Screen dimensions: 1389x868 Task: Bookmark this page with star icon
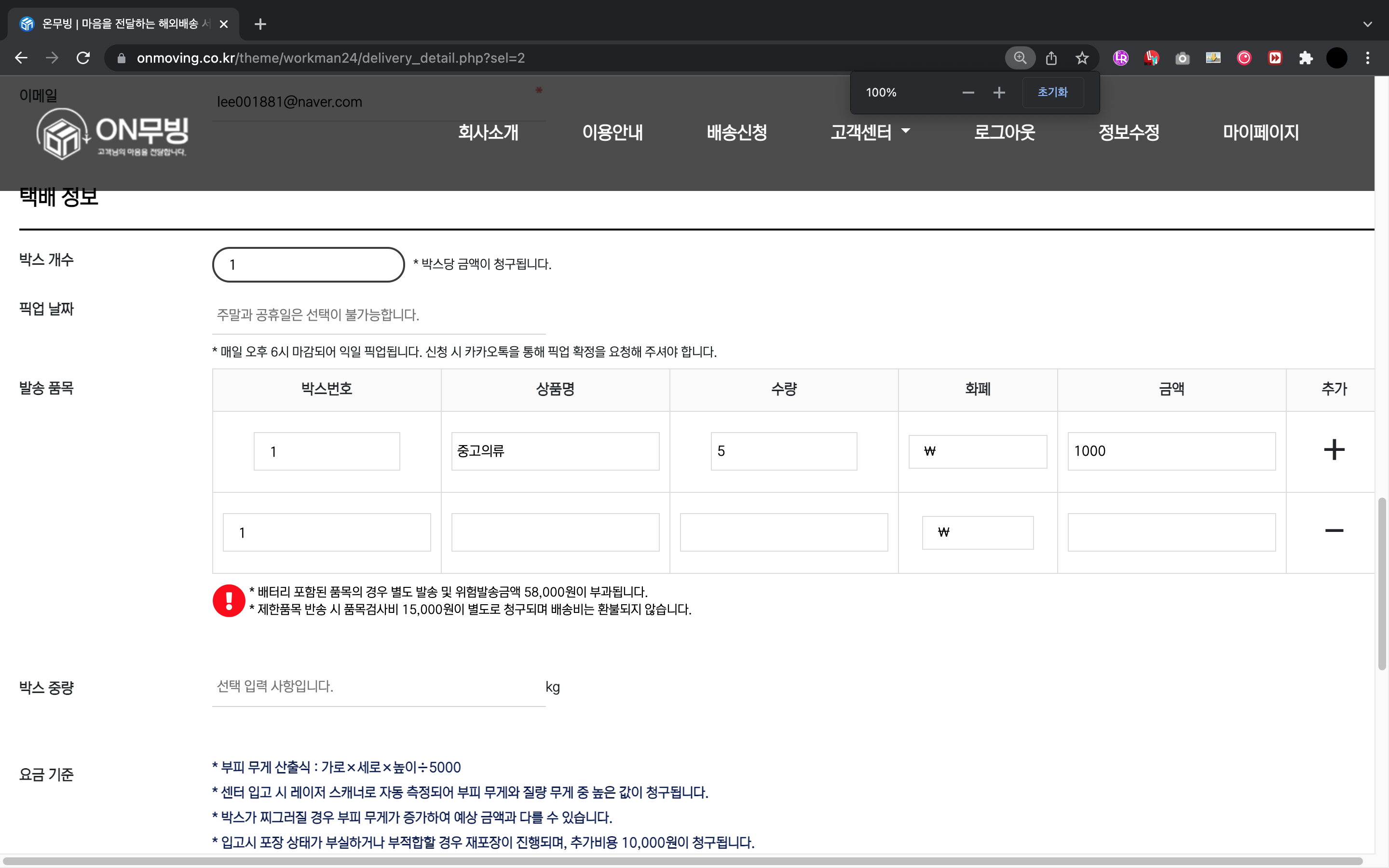click(x=1082, y=58)
